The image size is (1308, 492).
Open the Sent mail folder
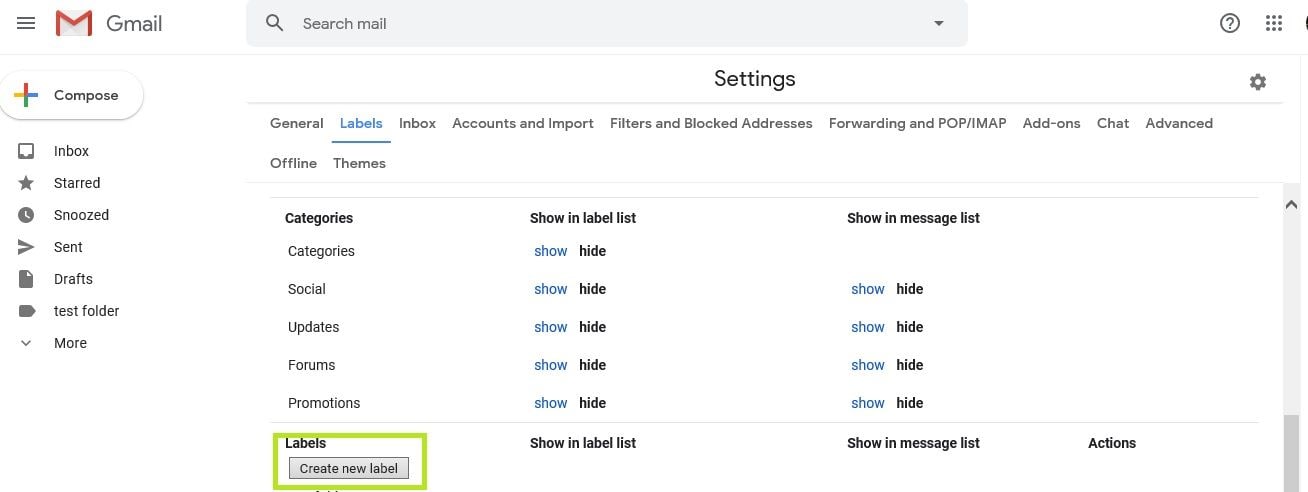coord(68,247)
